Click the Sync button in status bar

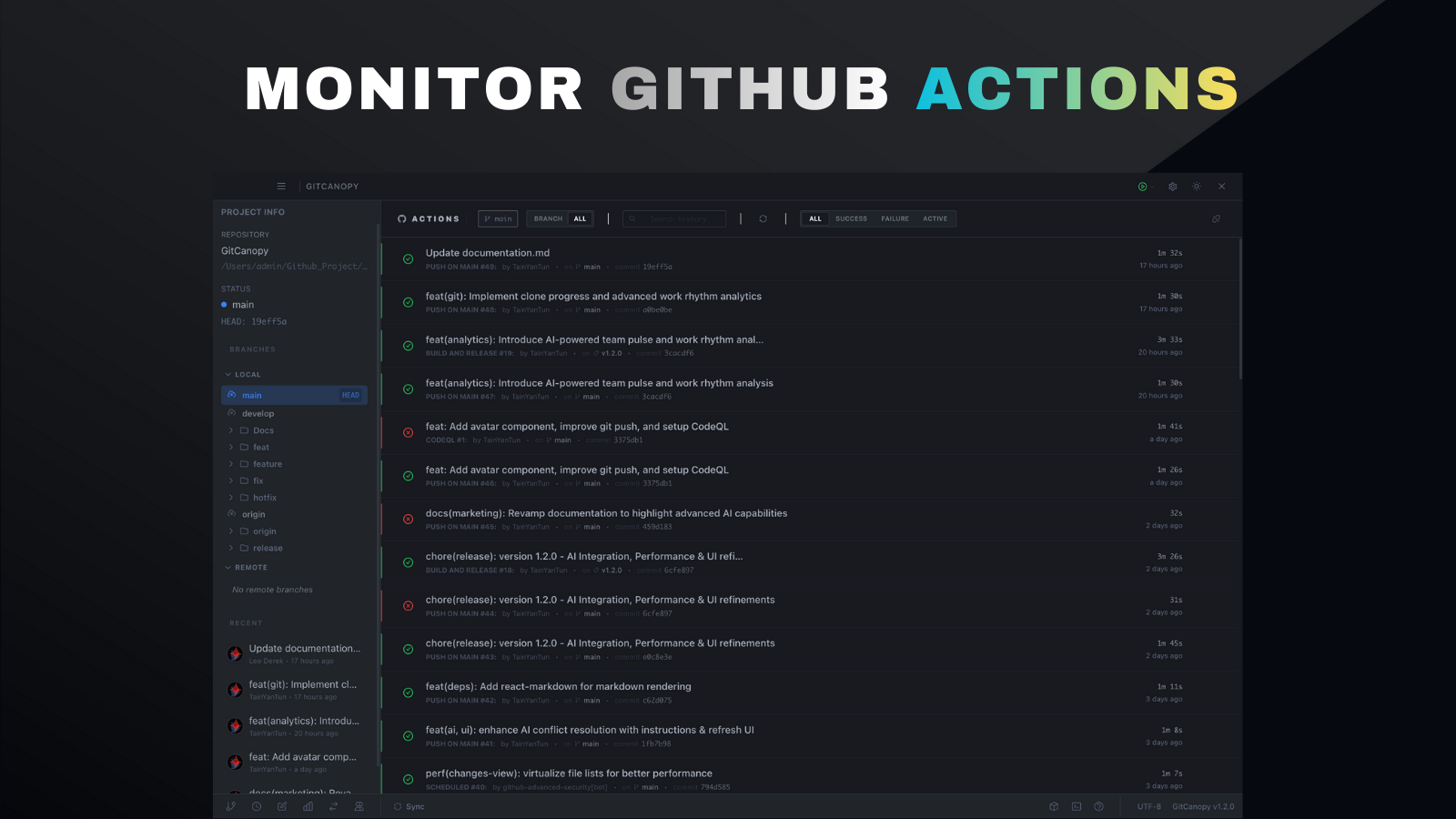coord(409,807)
